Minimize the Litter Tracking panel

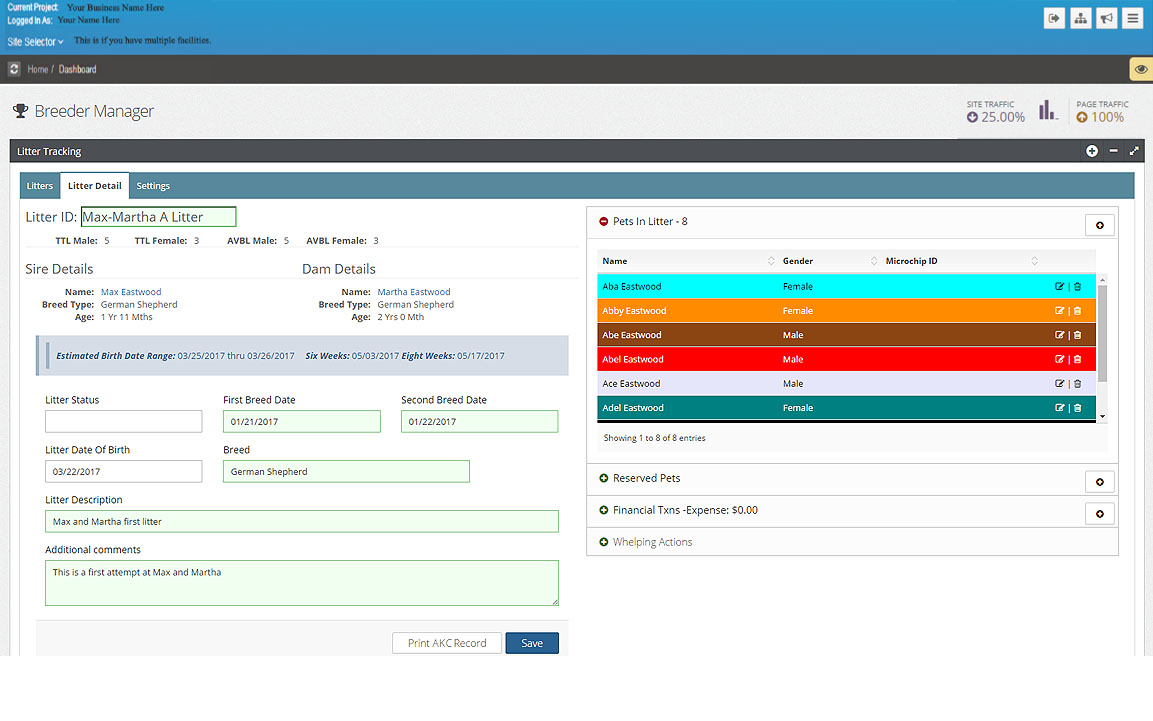[1114, 151]
